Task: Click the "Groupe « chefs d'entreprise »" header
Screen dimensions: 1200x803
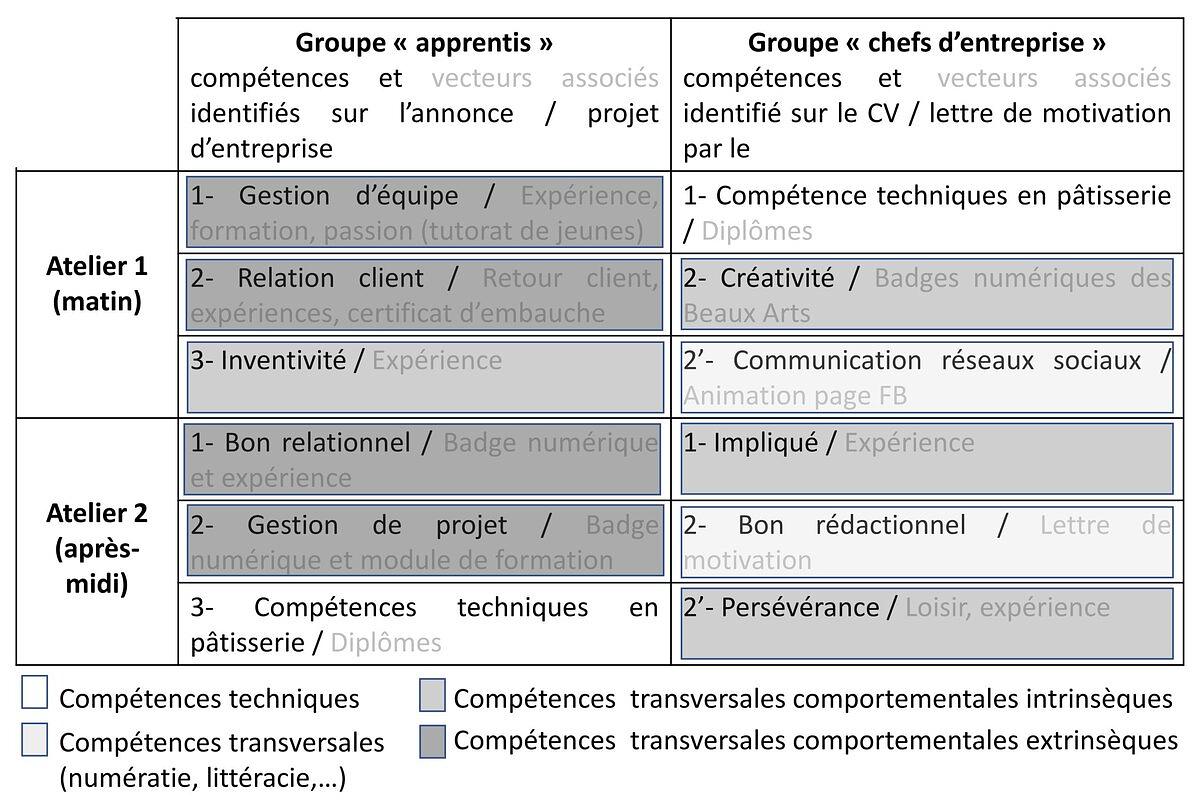Action: [927, 43]
